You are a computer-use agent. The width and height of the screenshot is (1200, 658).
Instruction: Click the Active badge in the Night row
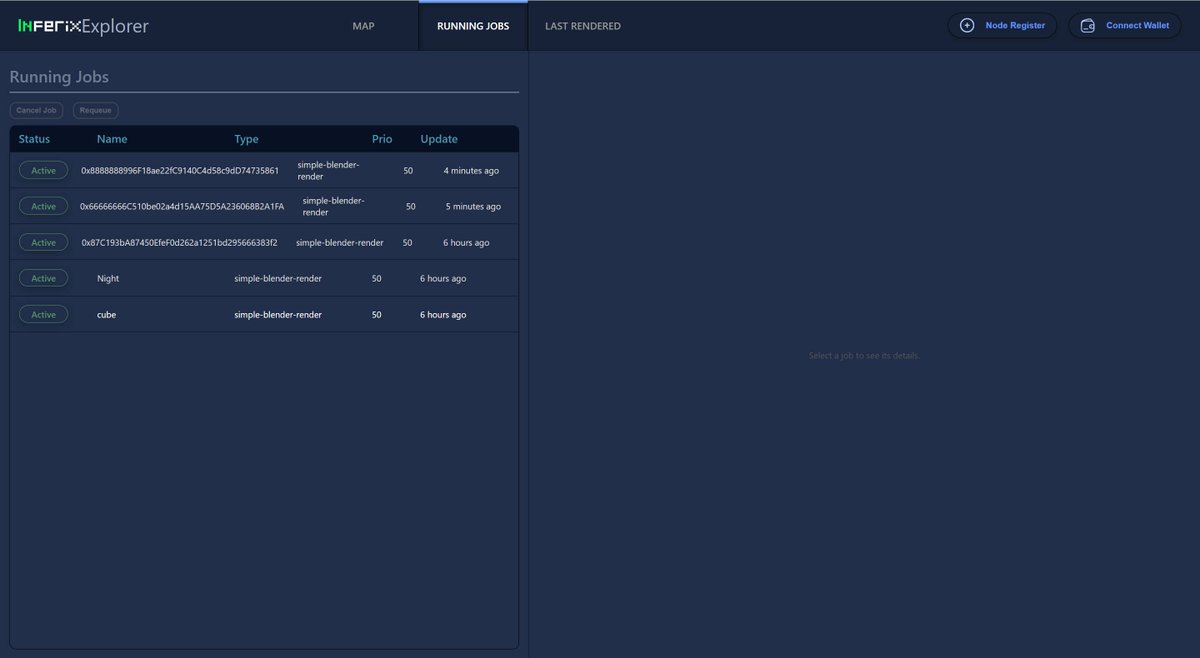44,279
